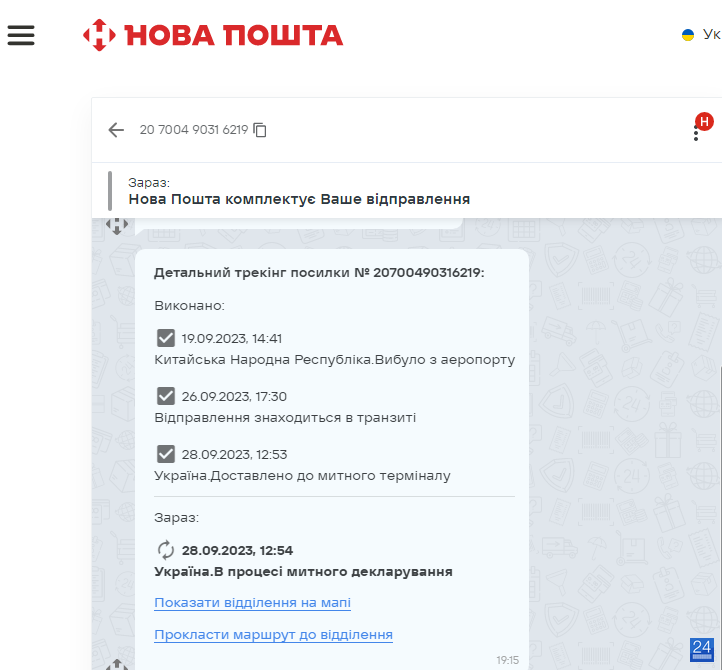
Task: Click 'Відправлення знаходиться в транзиті' entry
Action: 285,418
